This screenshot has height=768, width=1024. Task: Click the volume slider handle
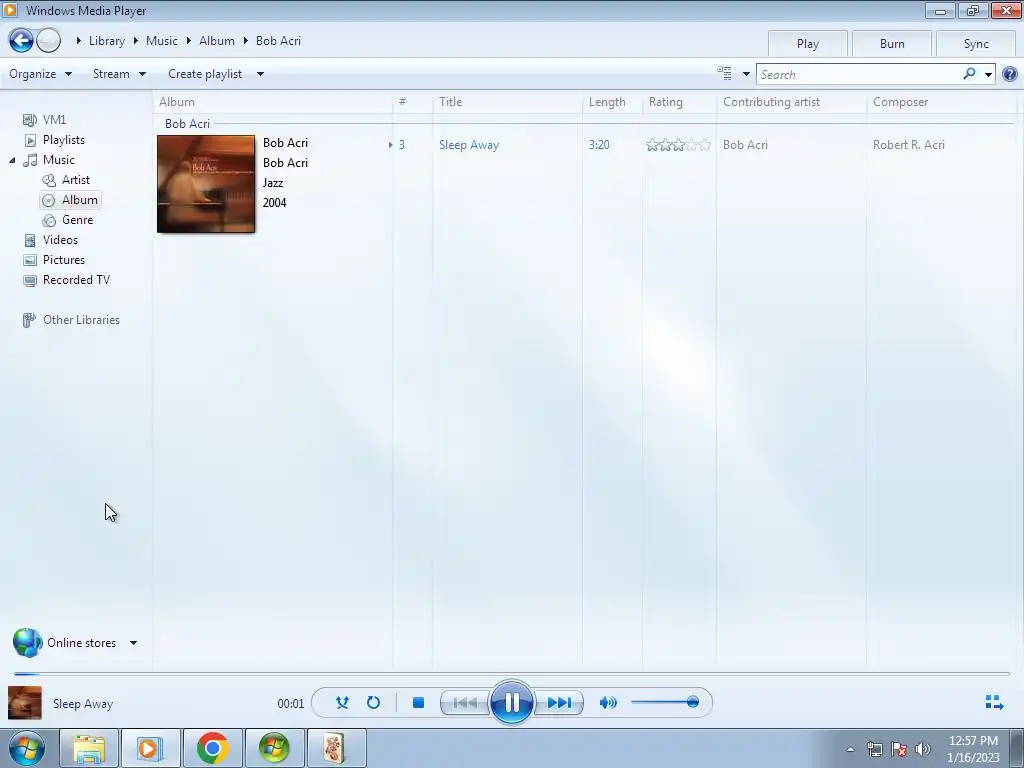pyautogui.click(x=693, y=703)
